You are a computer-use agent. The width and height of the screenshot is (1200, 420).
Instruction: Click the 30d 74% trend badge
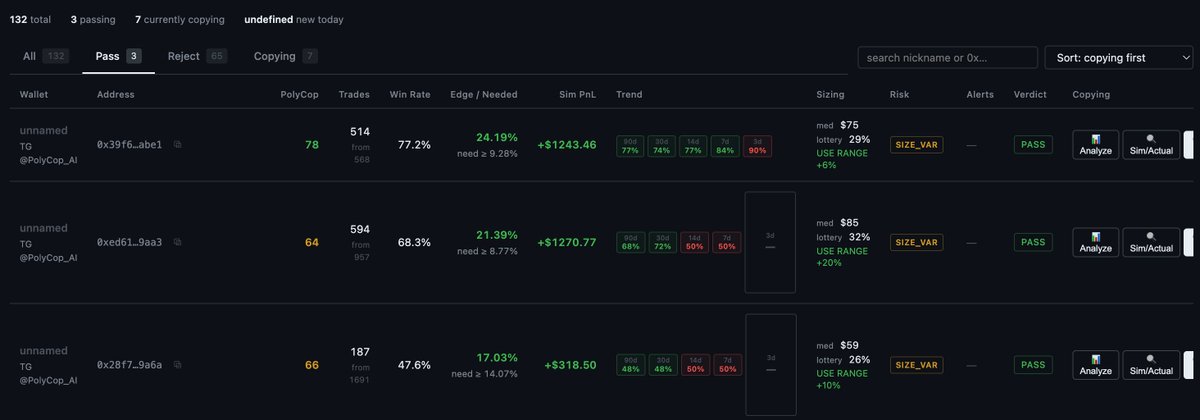662,146
